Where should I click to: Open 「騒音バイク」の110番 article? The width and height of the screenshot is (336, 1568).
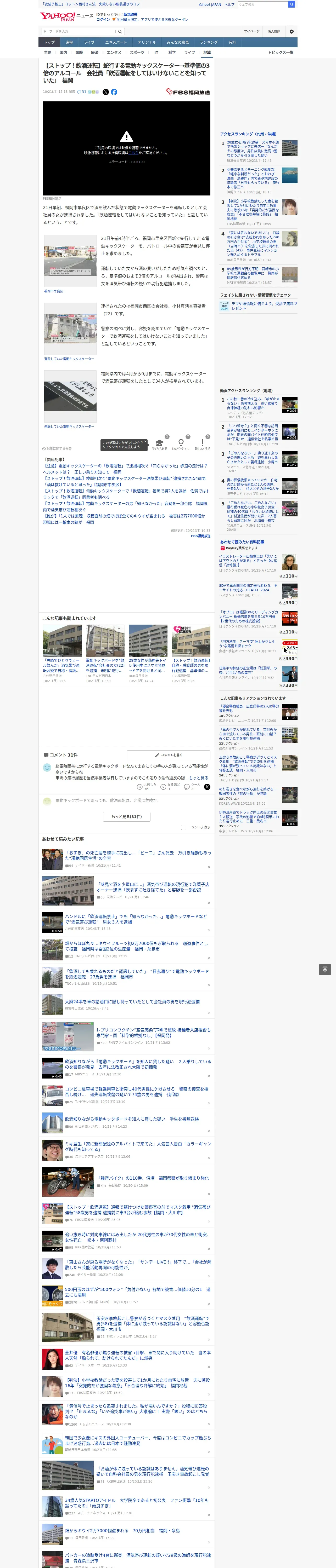(153, 1178)
